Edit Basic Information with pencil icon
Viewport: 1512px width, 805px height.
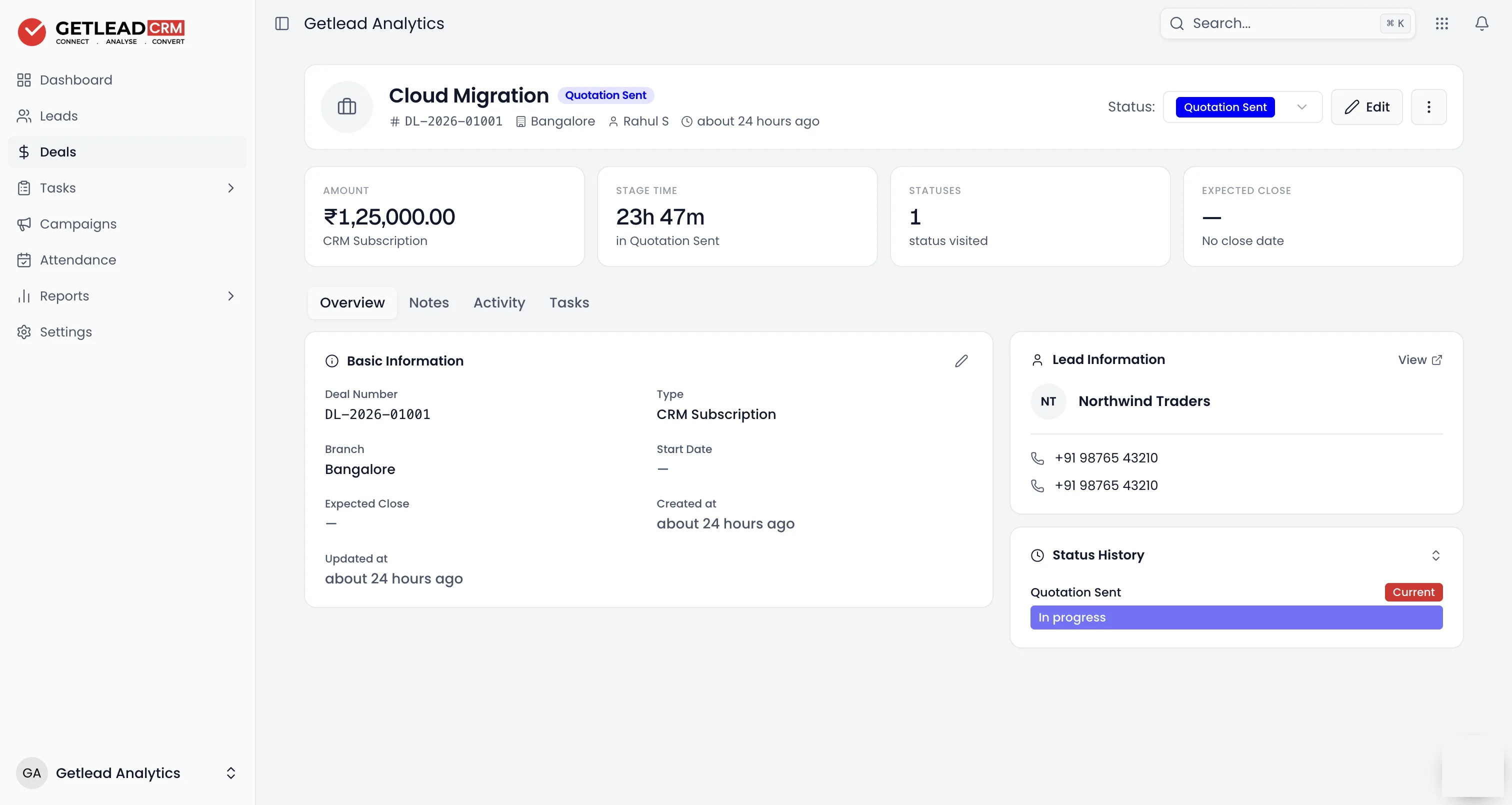(961, 361)
